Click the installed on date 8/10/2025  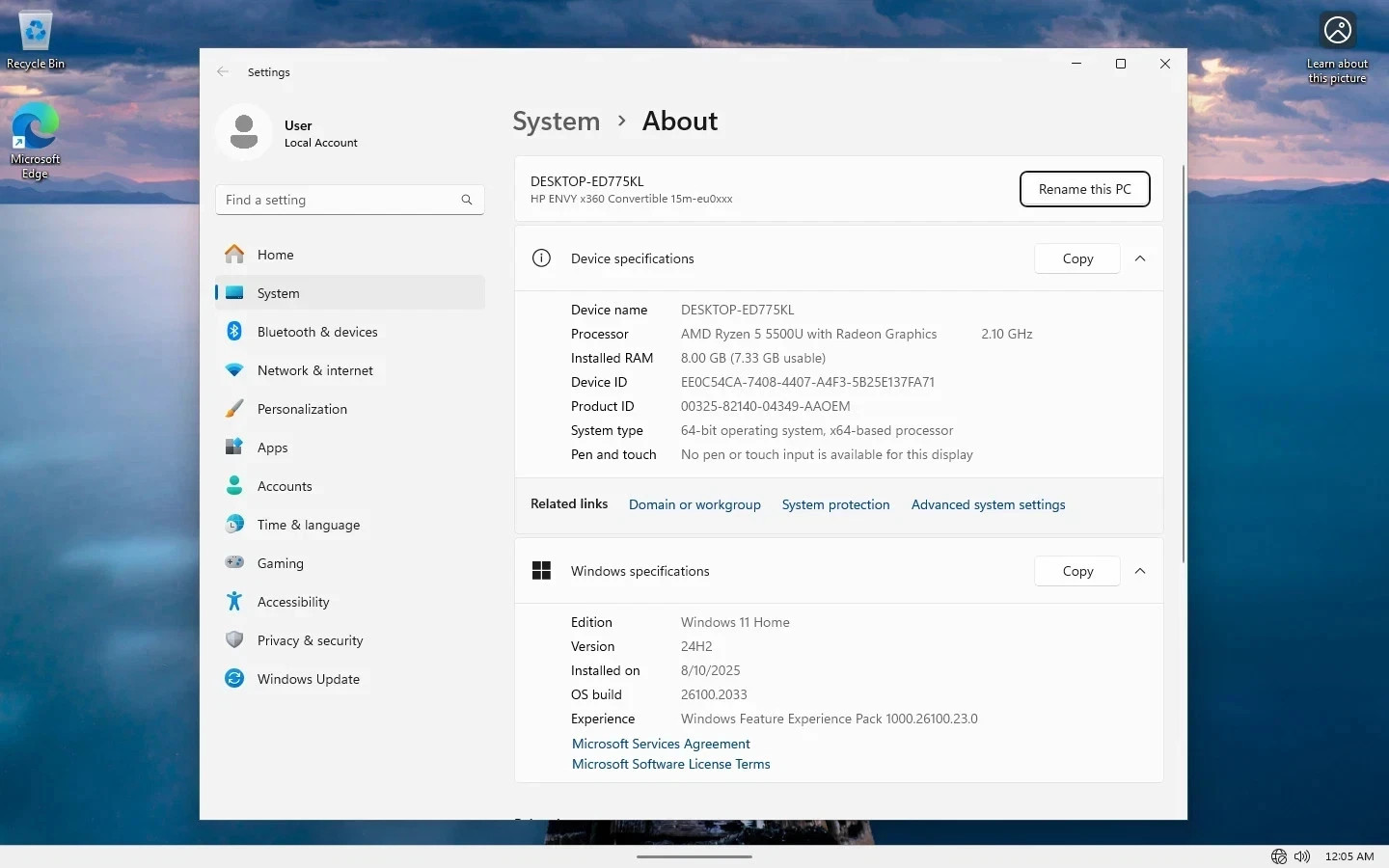point(711,670)
